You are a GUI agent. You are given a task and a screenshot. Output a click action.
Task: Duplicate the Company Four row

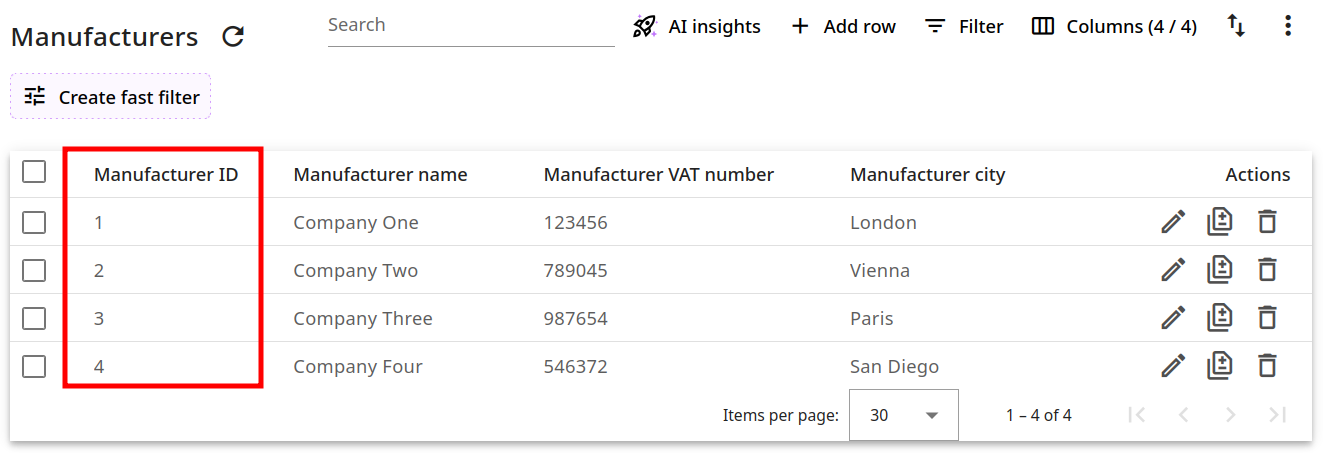coord(1219,366)
